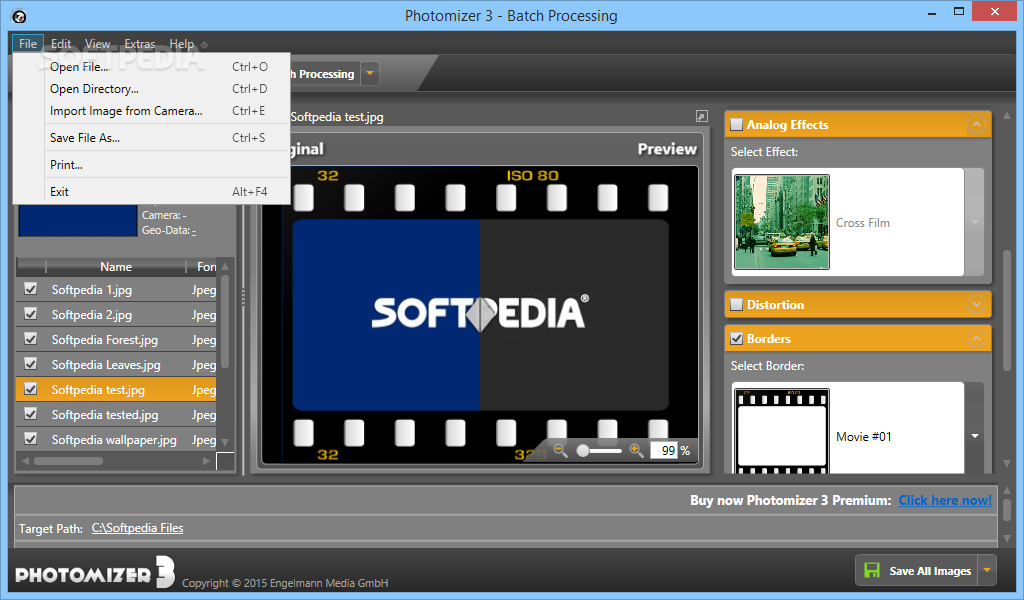Click the expand preview icon beside file name
1024x600 pixels.
pyautogui.click(x=701, y=116)
